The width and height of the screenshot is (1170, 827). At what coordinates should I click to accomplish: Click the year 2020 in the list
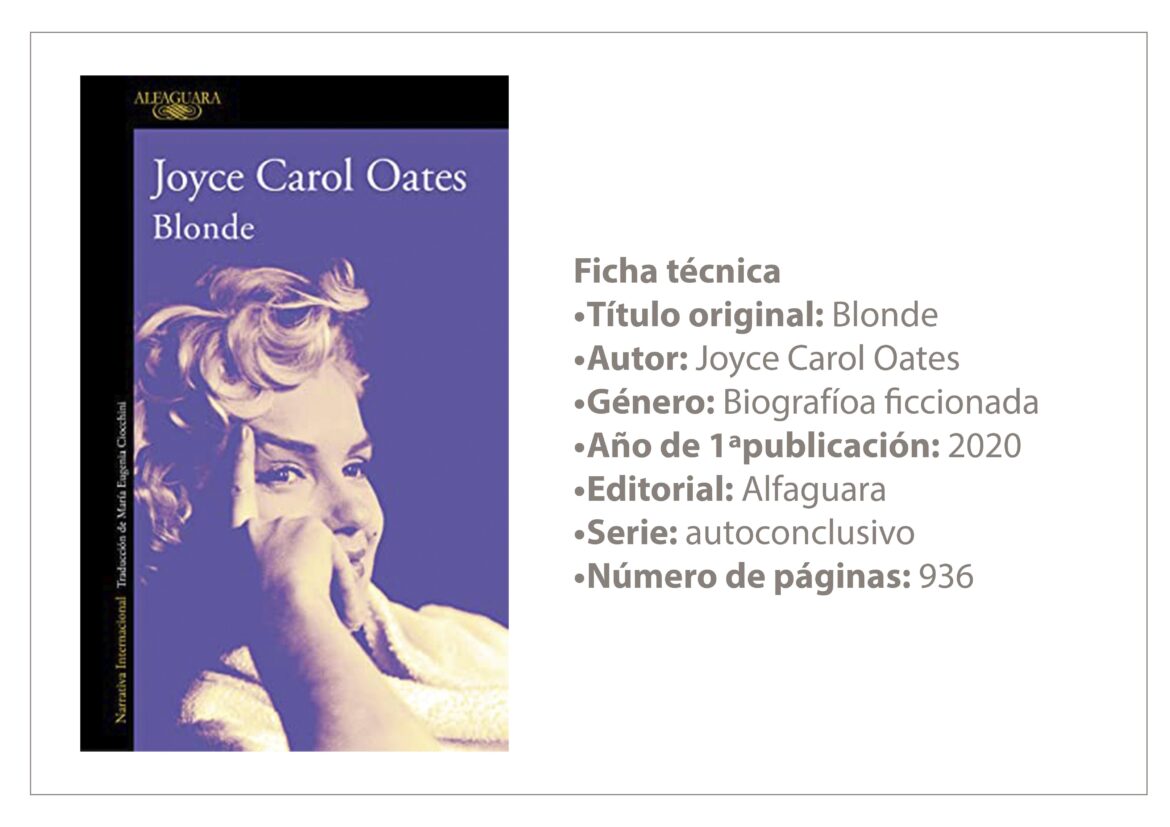click(x=984, y=446)
